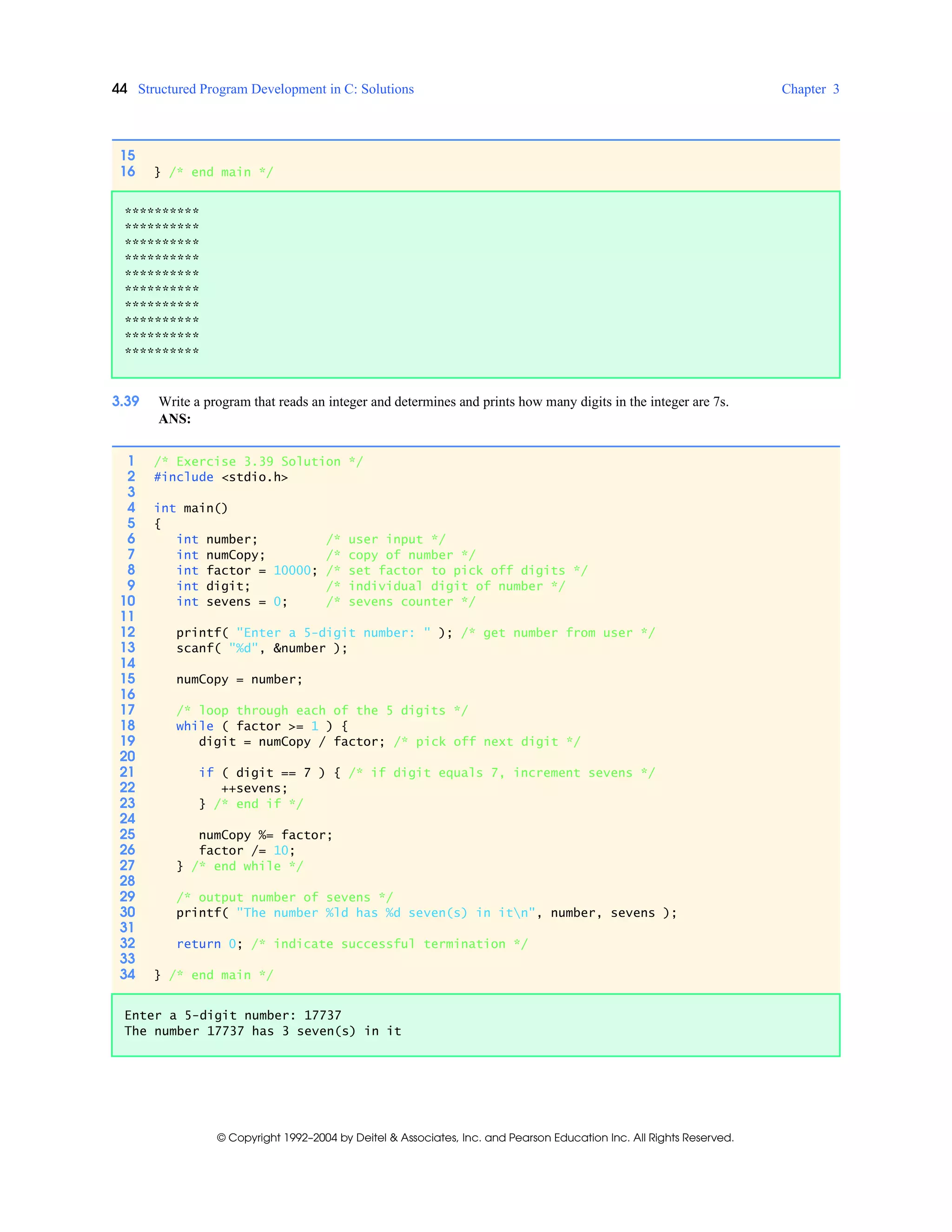Click the '} /* end main */' on line 34
The width and height of the screenshot is (952, 1232).
pos(214,975)
